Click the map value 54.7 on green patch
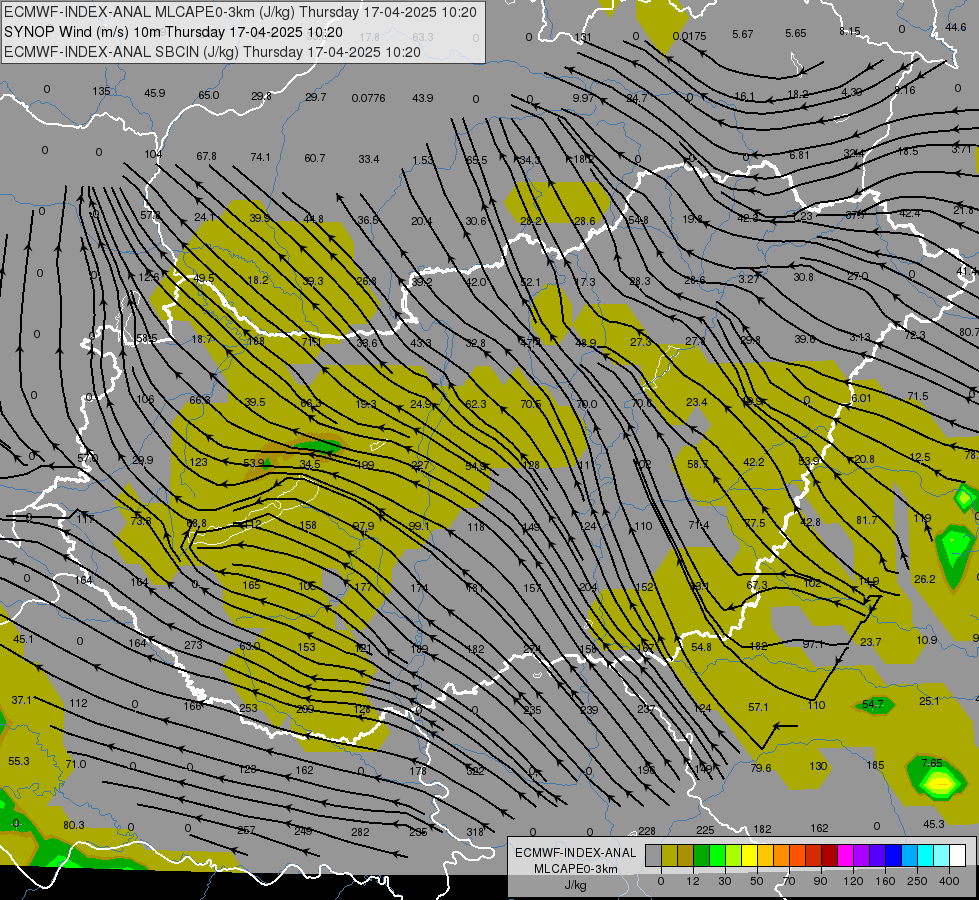The width and height of the screenshot is (979, 900). tap(873, 704)
